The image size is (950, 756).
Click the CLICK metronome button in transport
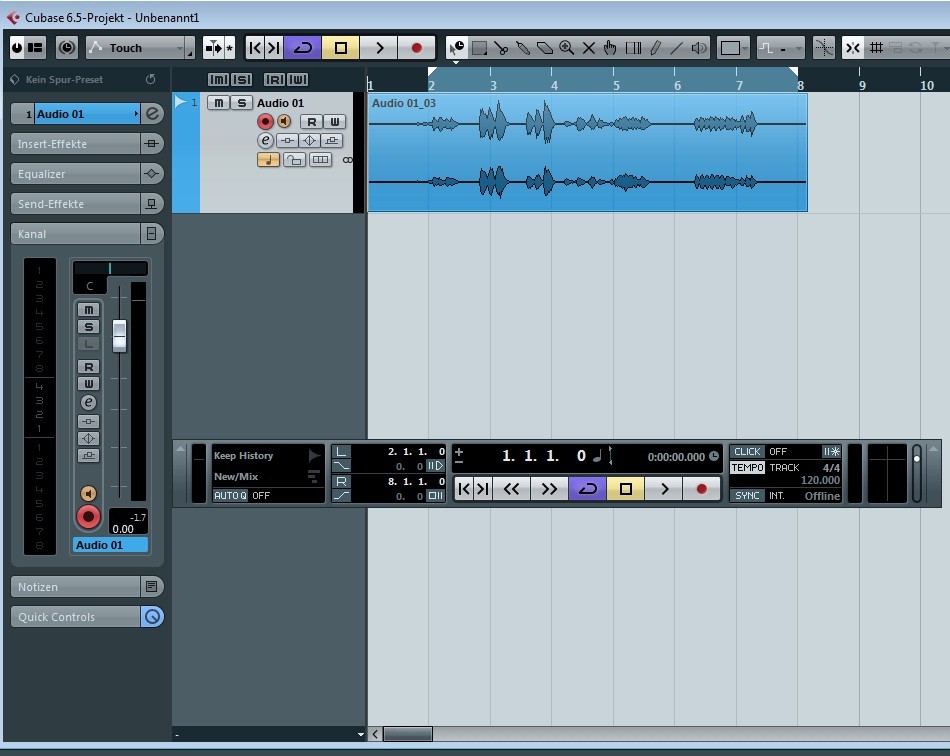click(747, 452)
